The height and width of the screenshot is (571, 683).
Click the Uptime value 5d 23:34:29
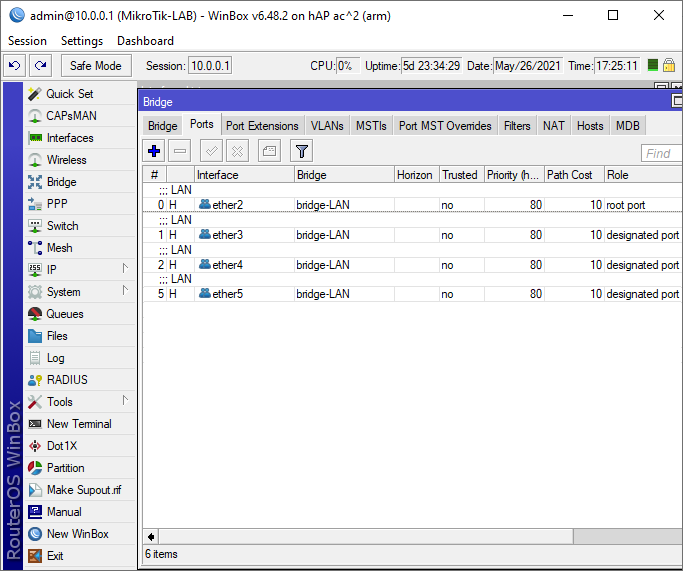click(x=431, y=66)
